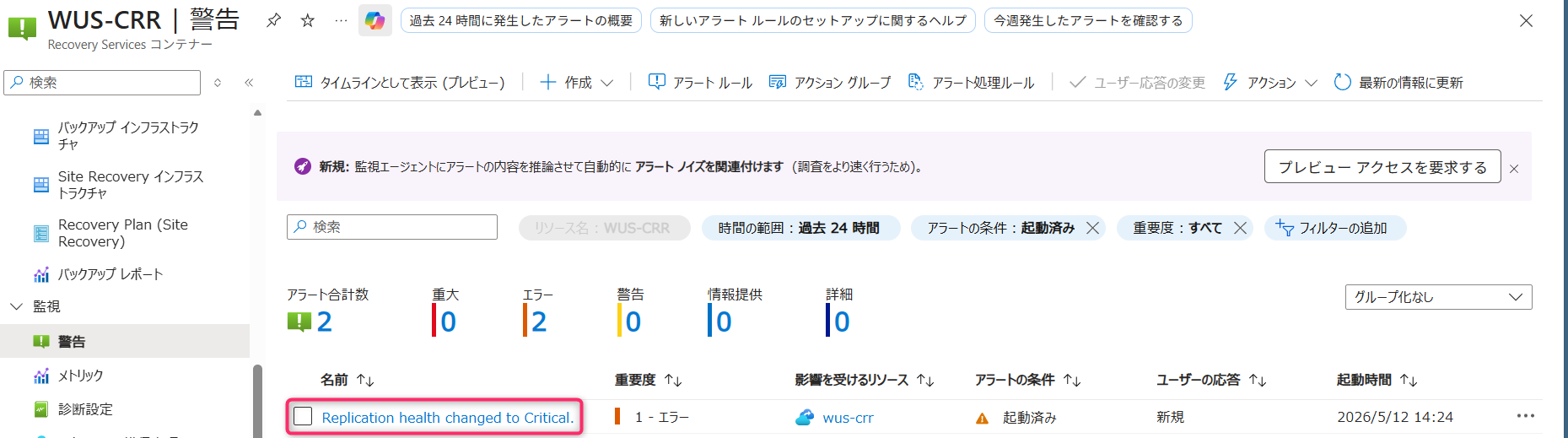Open Replication health changed to Critical link
Viewport: 1568px width, 438px height.
tap(448, 418)
